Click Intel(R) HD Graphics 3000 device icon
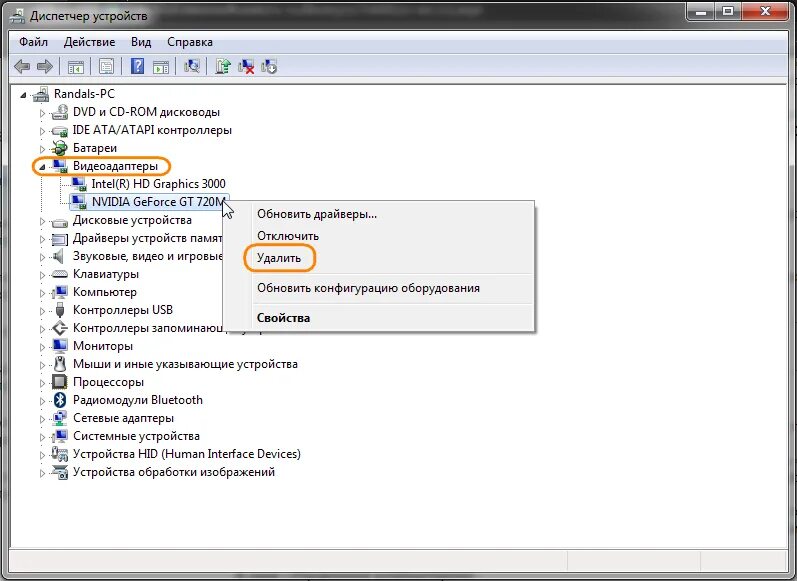The width and height of the screenshot is (797, 581). pos(78,184)
